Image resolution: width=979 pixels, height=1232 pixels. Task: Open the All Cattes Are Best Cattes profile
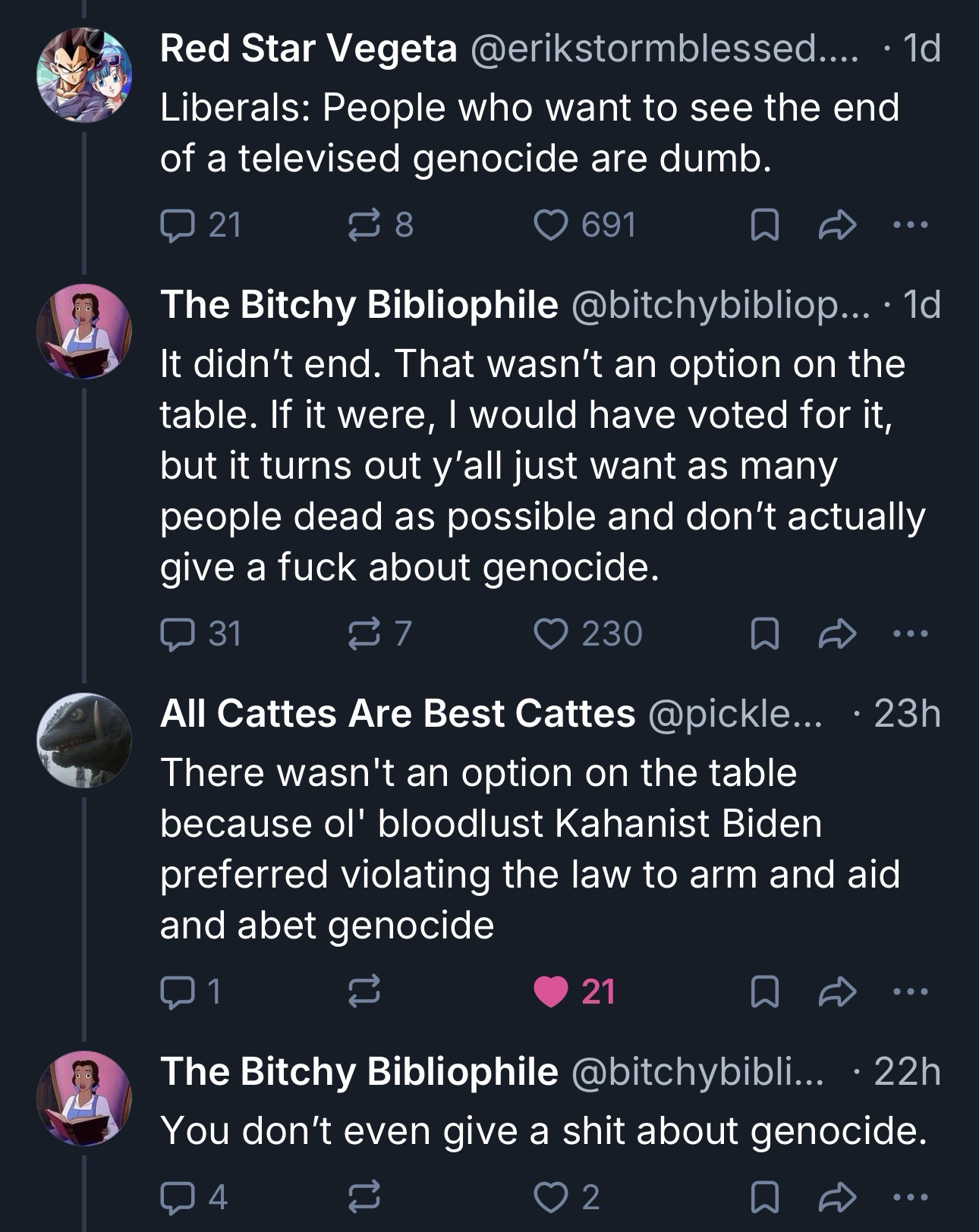pyautogui.click(x=397, y=713)
